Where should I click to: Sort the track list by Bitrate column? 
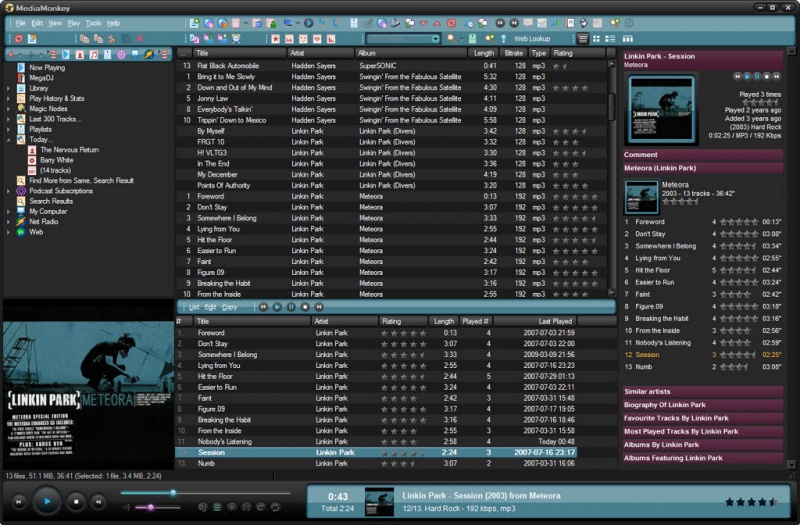click(x=513, y=53)
